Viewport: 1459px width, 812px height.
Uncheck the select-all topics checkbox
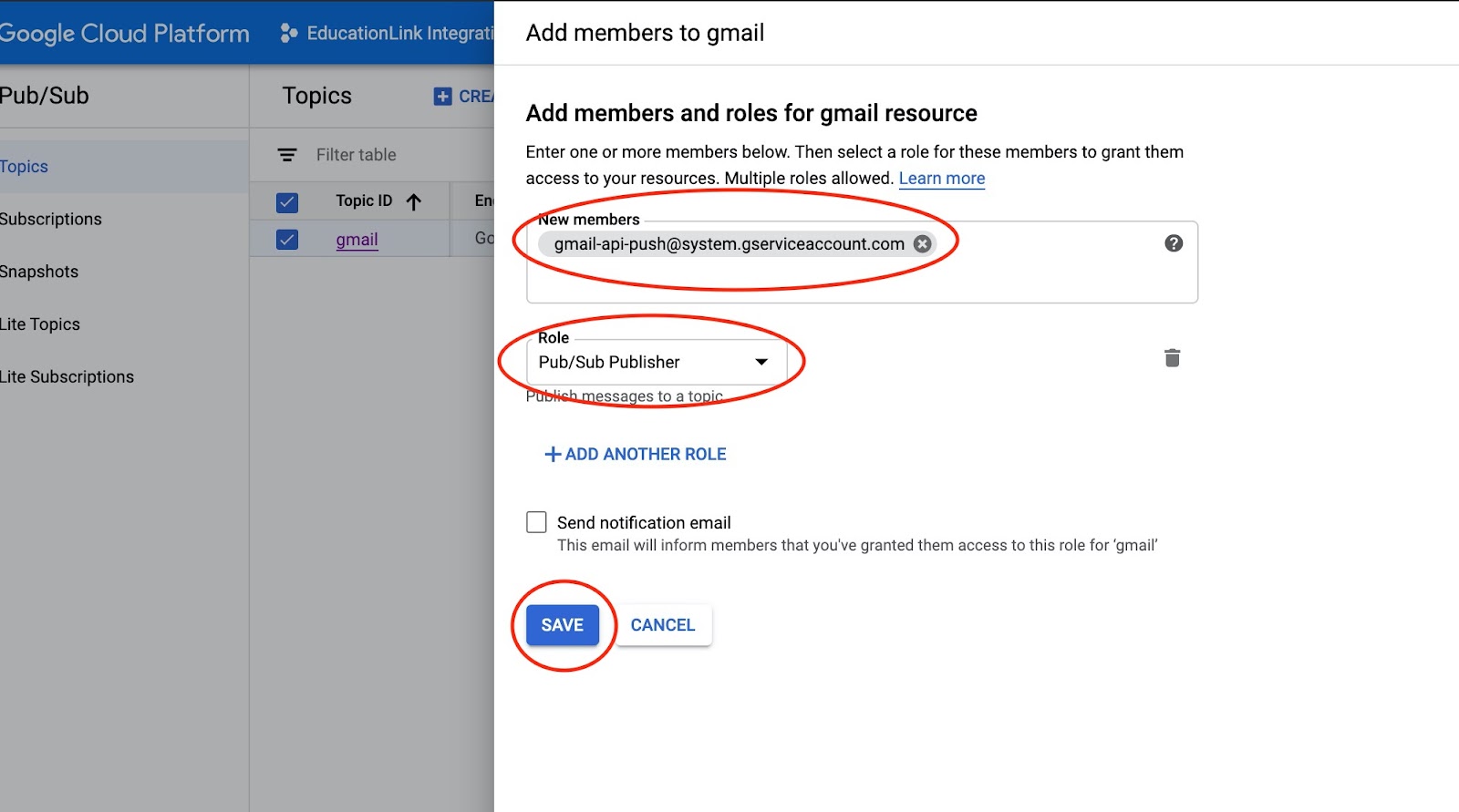[287, 202]
